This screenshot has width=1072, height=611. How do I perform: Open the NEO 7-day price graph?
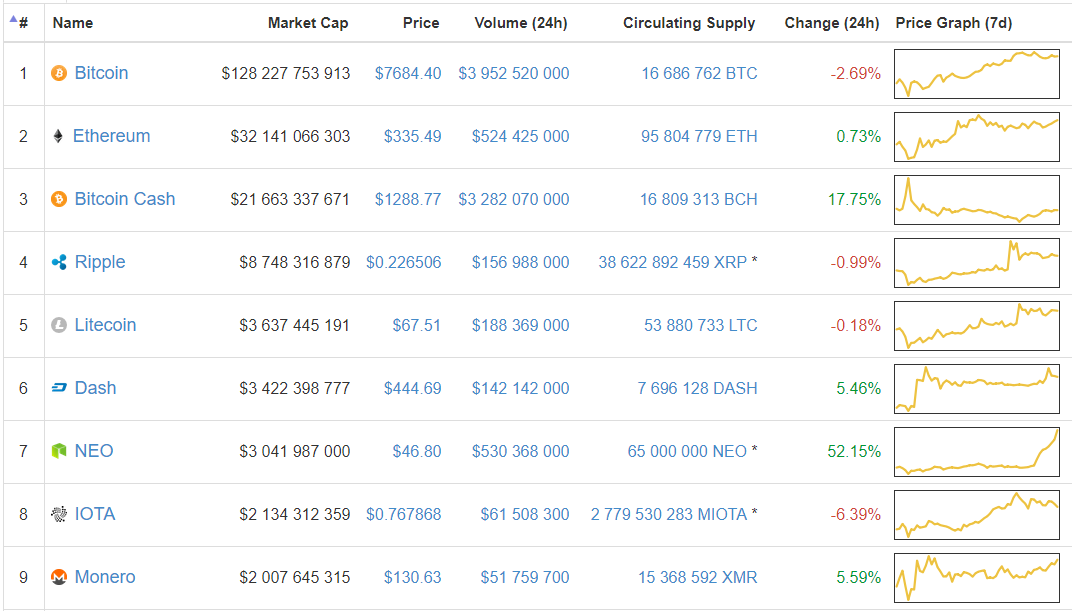click(977, 451)
